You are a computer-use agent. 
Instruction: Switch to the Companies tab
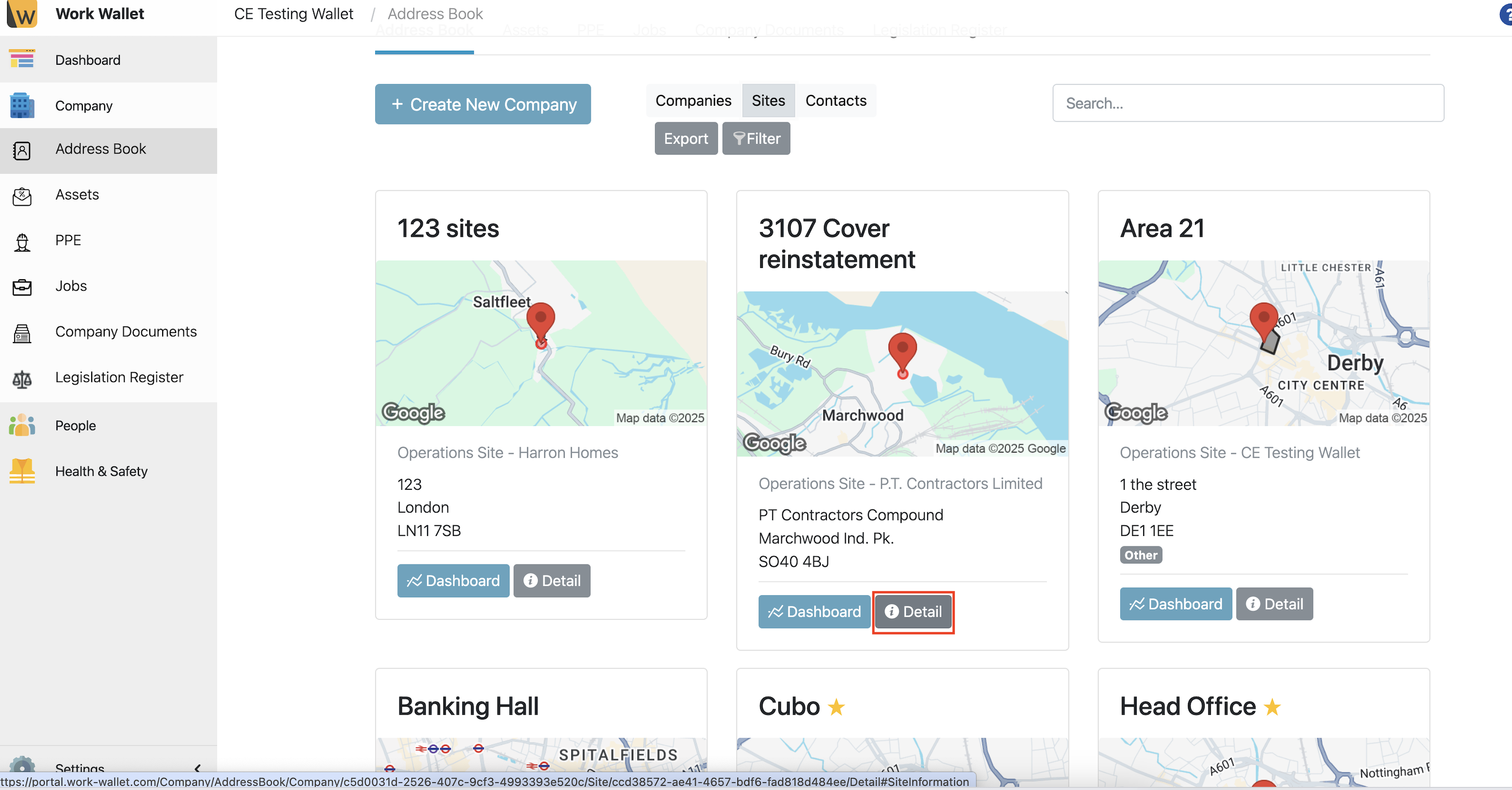point(693,101)
